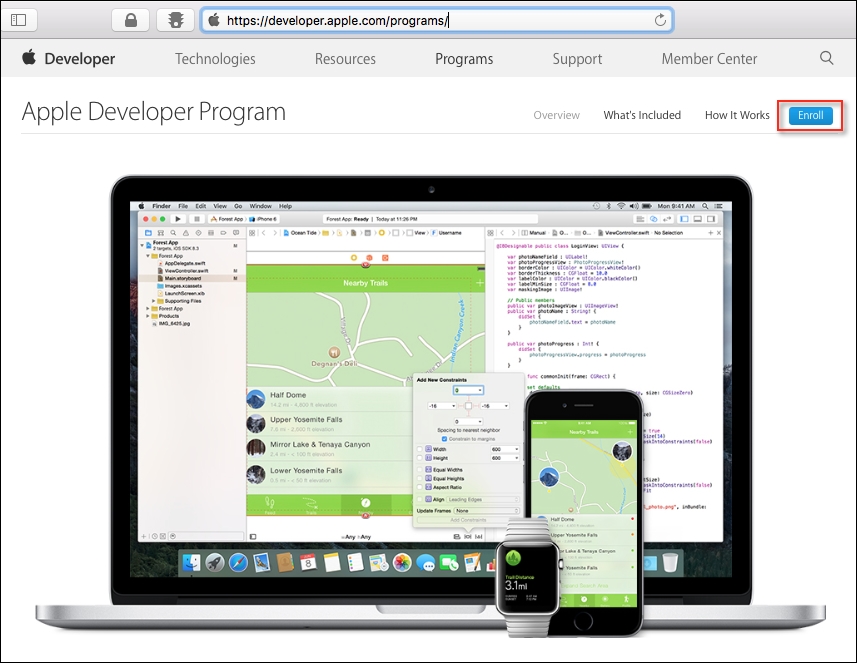The height and width of the screenshot is (663, 857).
Task: Switch to the What's Included tab
Action: pos(642,115)
